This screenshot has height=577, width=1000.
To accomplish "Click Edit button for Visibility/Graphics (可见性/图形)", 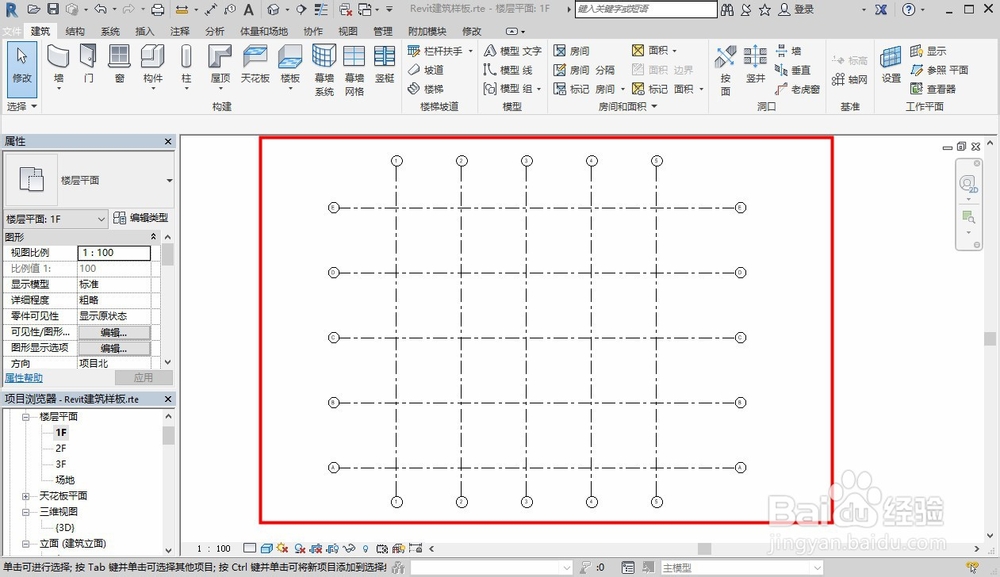I will click(114, 332).
